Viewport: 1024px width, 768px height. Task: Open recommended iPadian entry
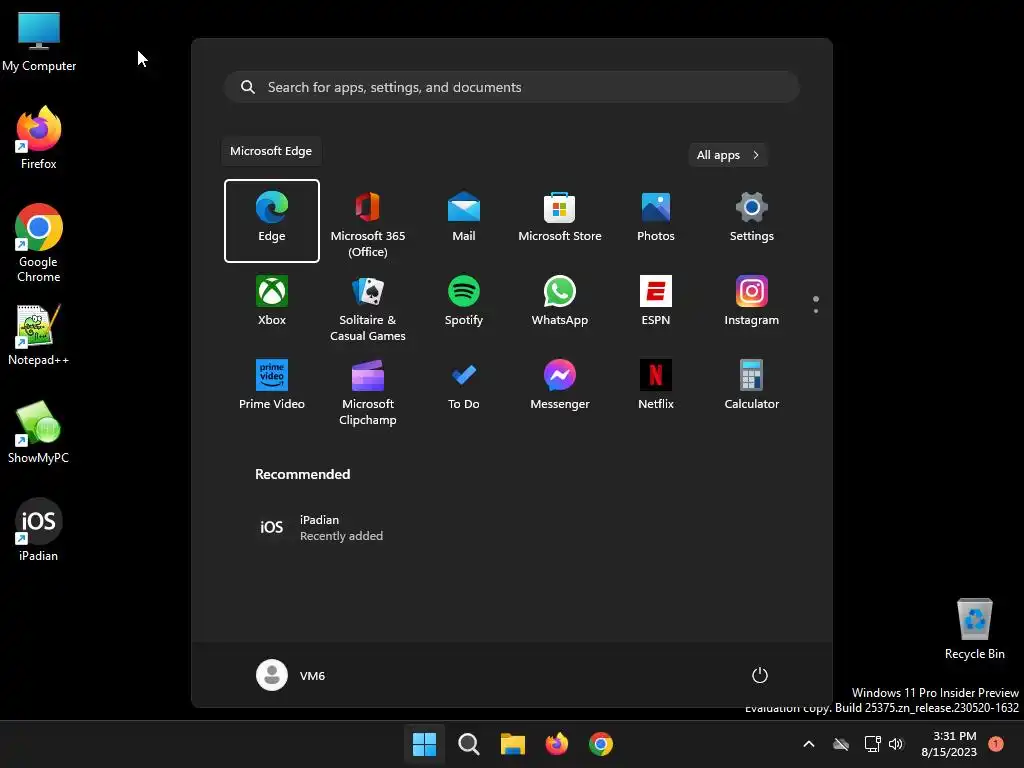pyautogui.click(x=320, y=527)
